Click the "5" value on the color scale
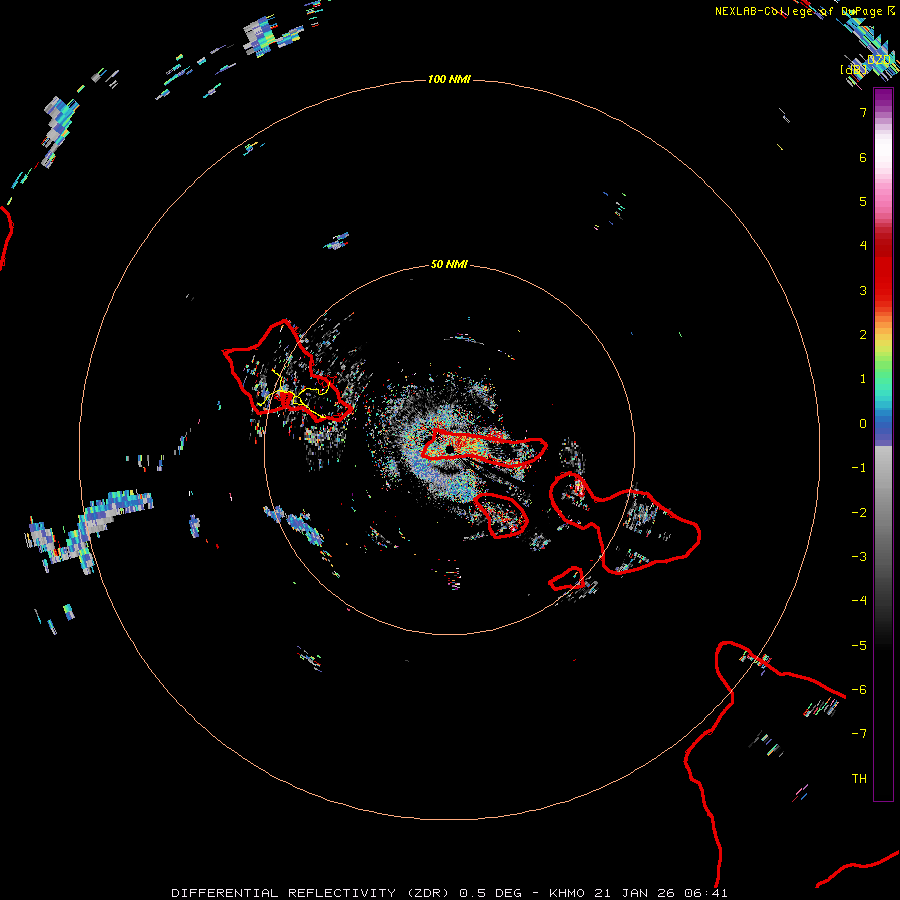The image size is (900, 900). pyautogui.click(x=863, y=201)
